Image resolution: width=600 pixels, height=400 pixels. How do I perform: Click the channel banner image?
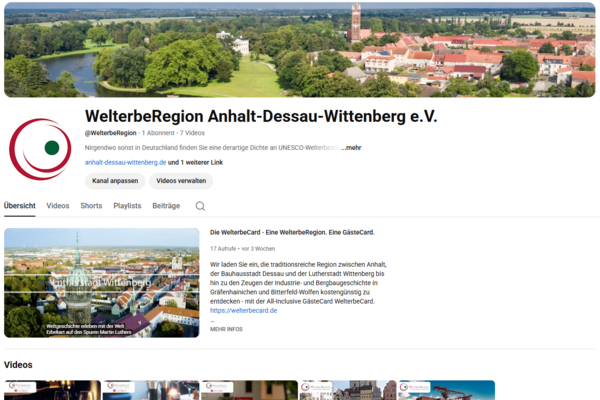coord(300,50)
